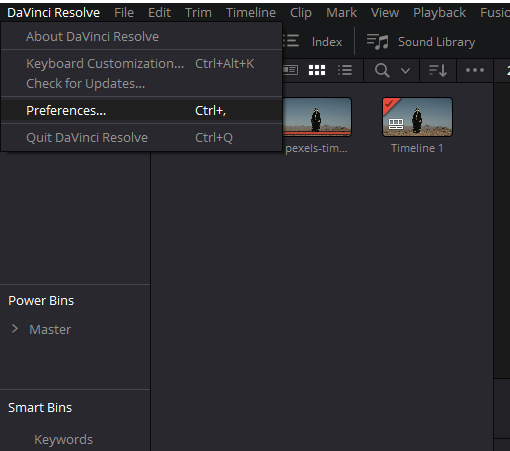Open the Index panel icon
This screenshot has height=451, width=510.
pyautogui.click(x=291, y=41)
